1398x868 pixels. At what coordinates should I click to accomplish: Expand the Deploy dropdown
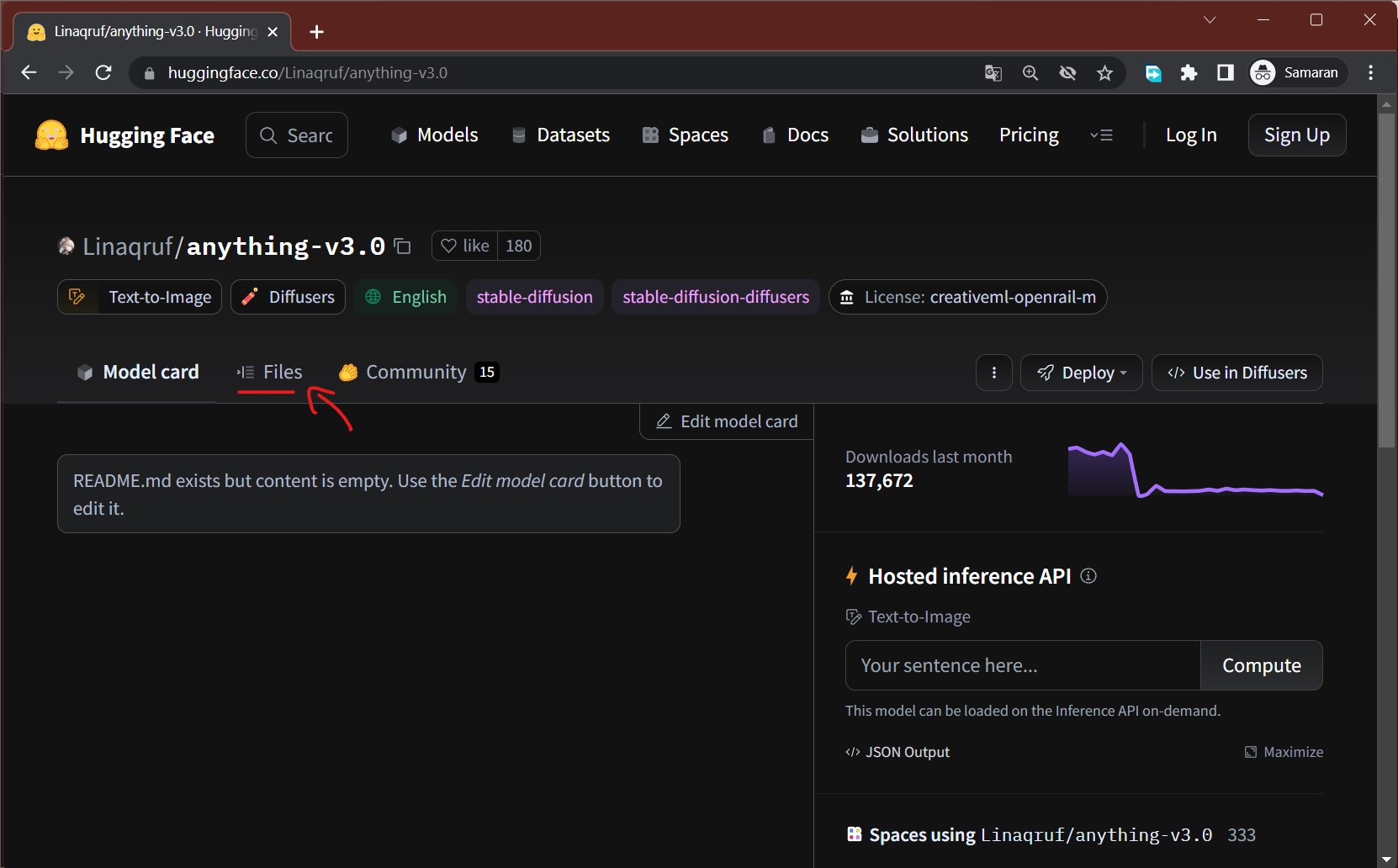click(x=1082, y=373)
